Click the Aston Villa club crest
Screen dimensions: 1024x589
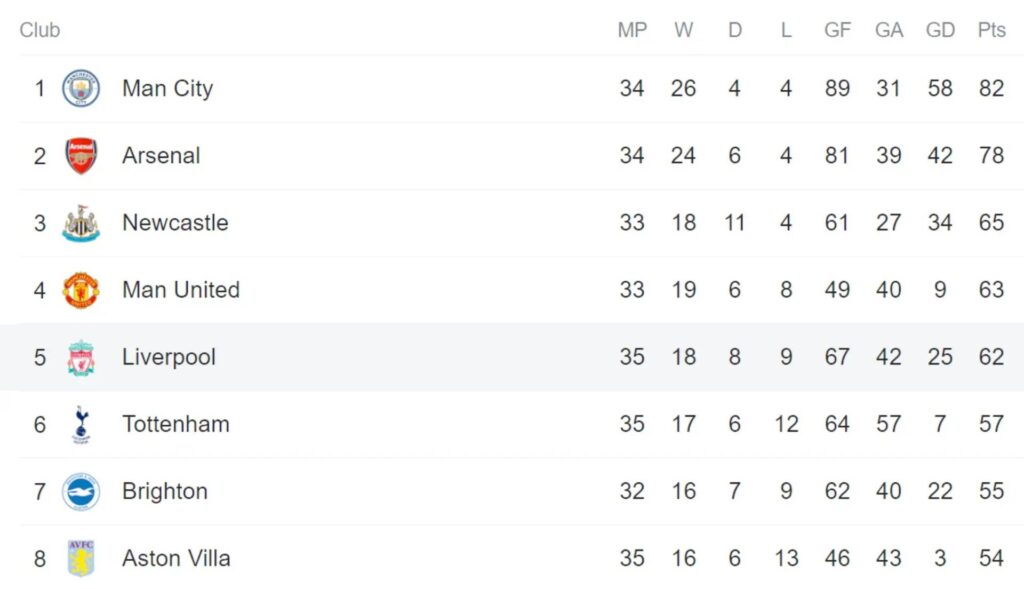coord(81,558)
